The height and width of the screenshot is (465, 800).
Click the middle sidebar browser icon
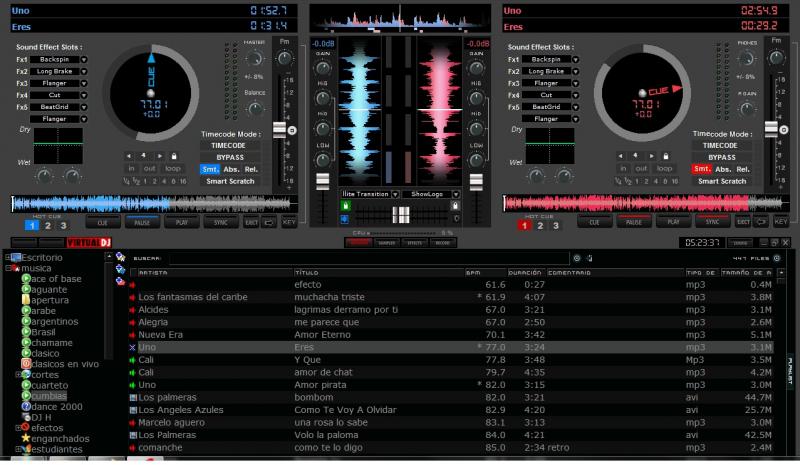click(120, 269)
